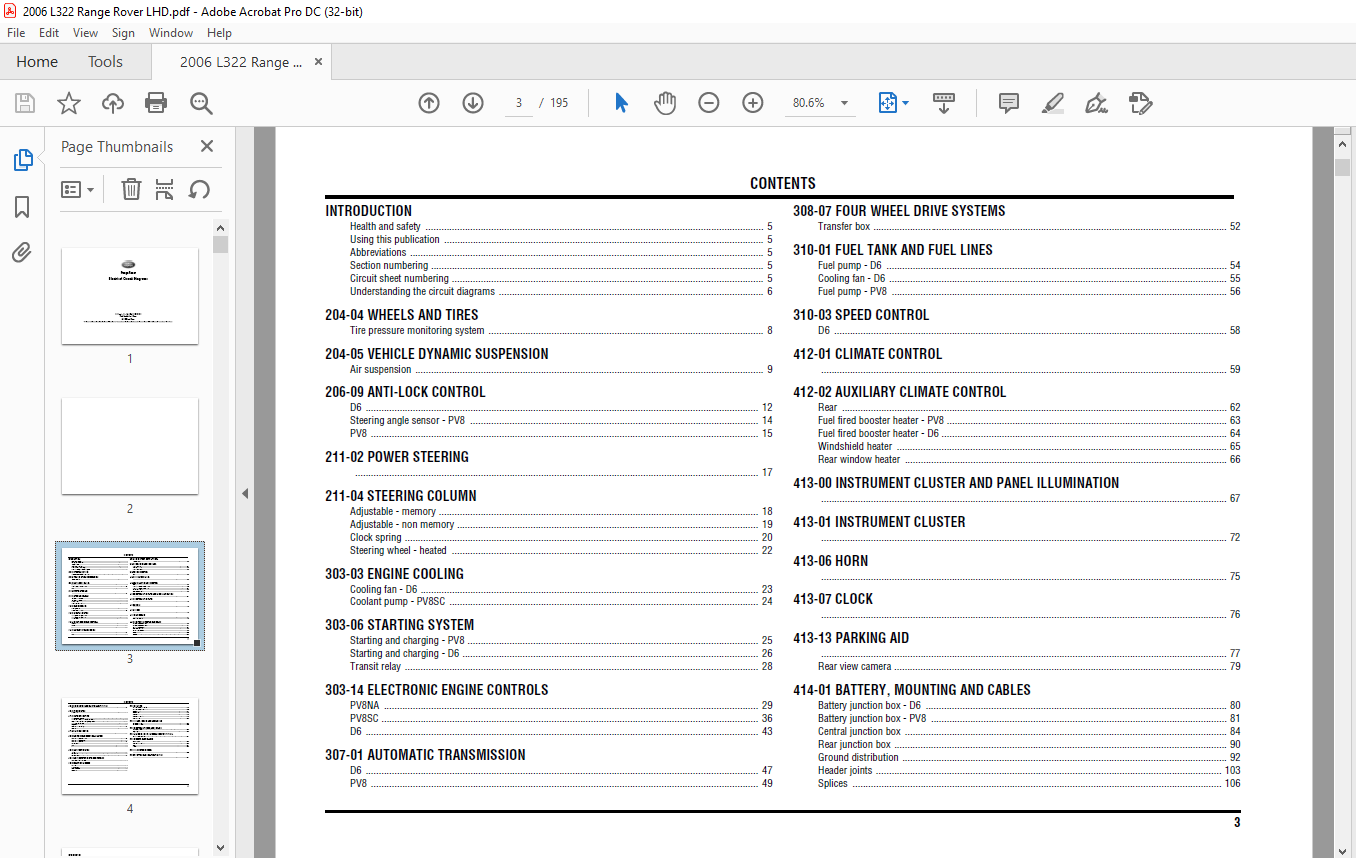Select page 4 thumbnail

(130, 746)
